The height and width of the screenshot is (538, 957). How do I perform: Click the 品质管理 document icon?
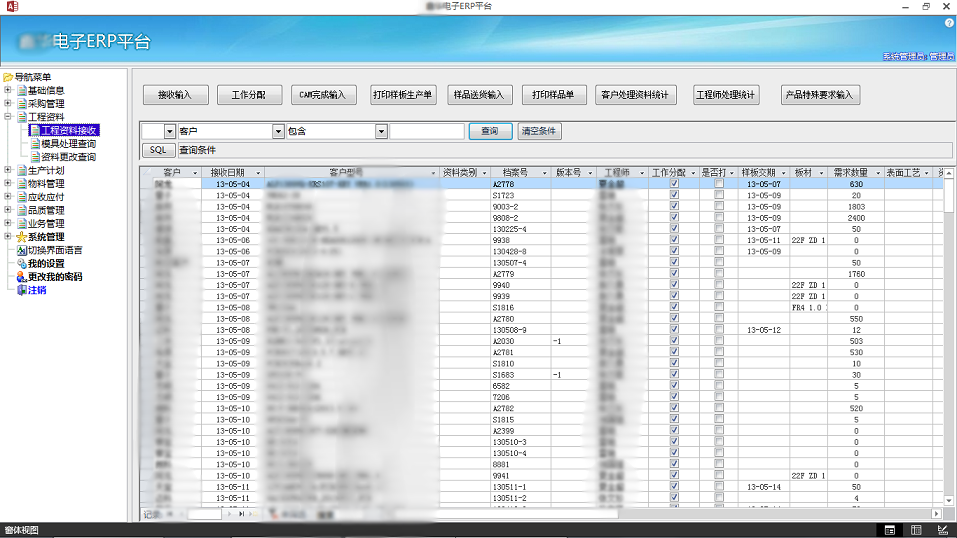pos(22,210)
